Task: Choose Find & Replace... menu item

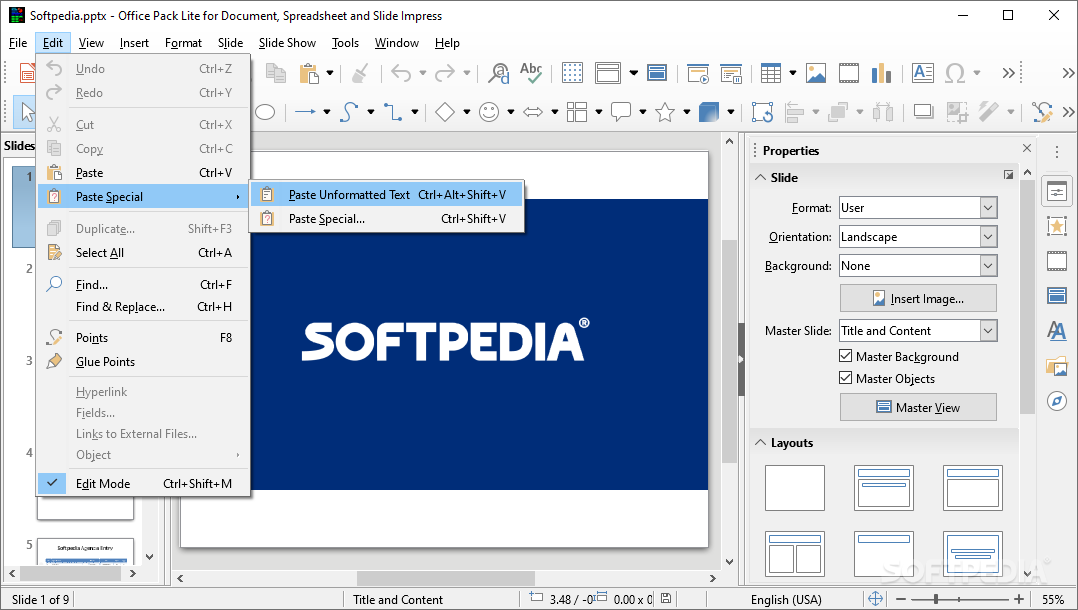Action: (x=143, y=307)
